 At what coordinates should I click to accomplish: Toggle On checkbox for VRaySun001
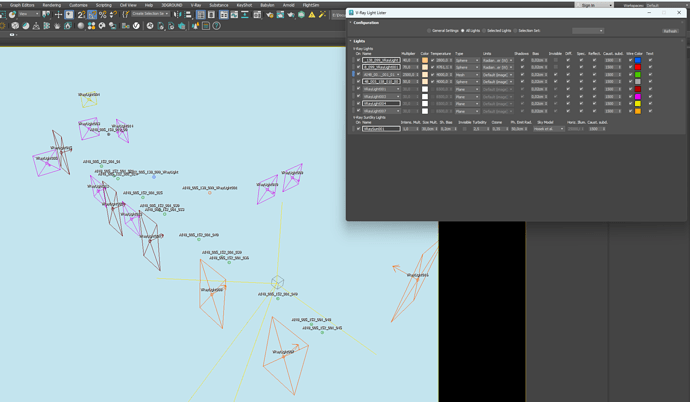point(358,128)
